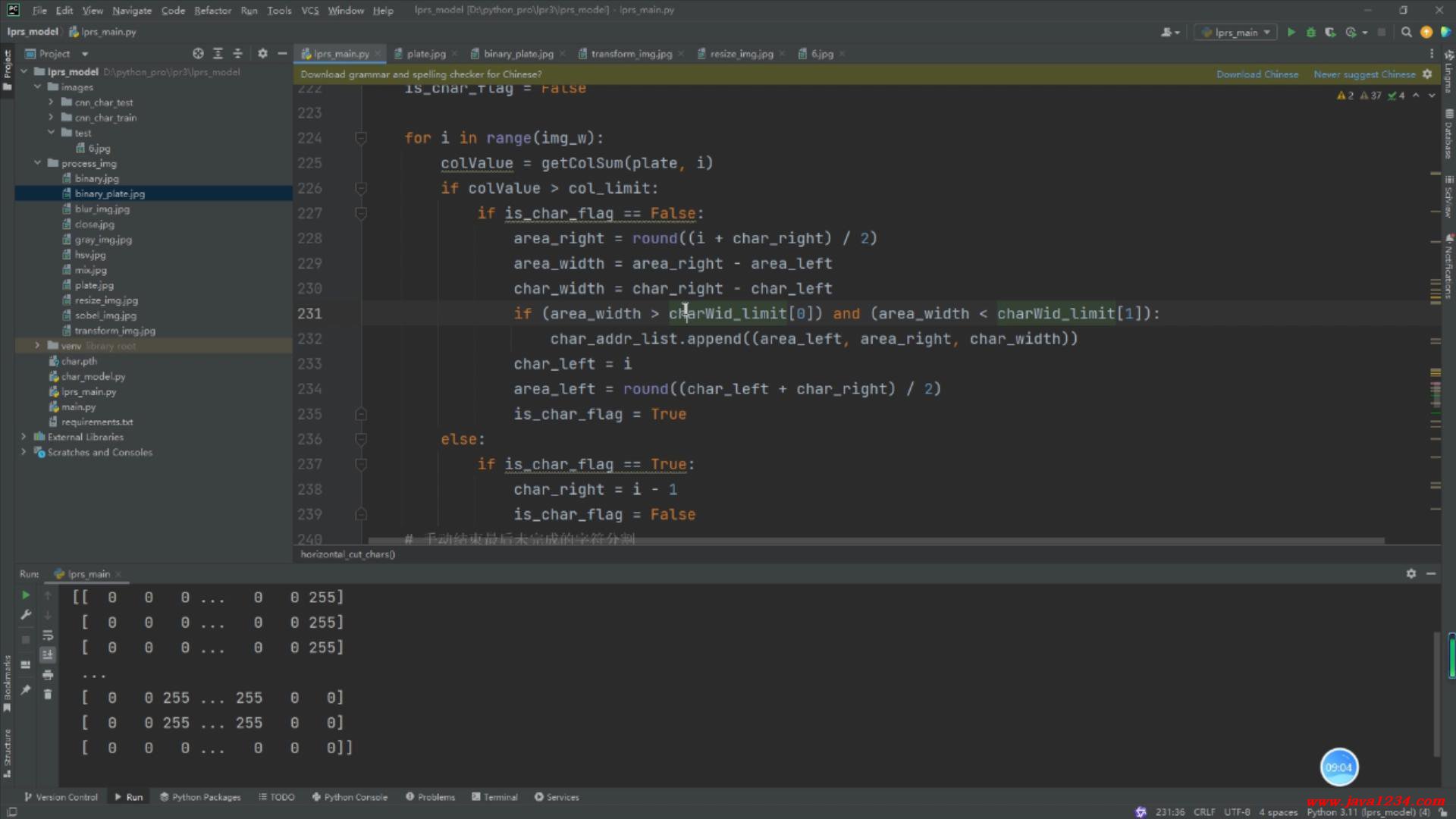The height and width of the screenshot is (819, 1456).
Task: Expand the cnn_char_train folder
Action: pyautogui.click(x=51, y=118)
